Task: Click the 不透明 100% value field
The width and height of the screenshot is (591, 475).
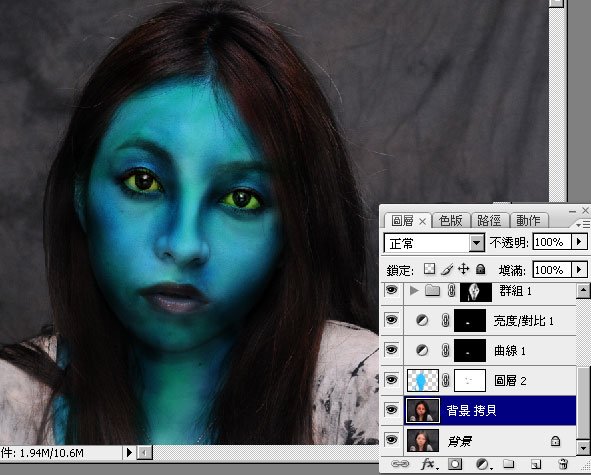Action: point(552,242)
